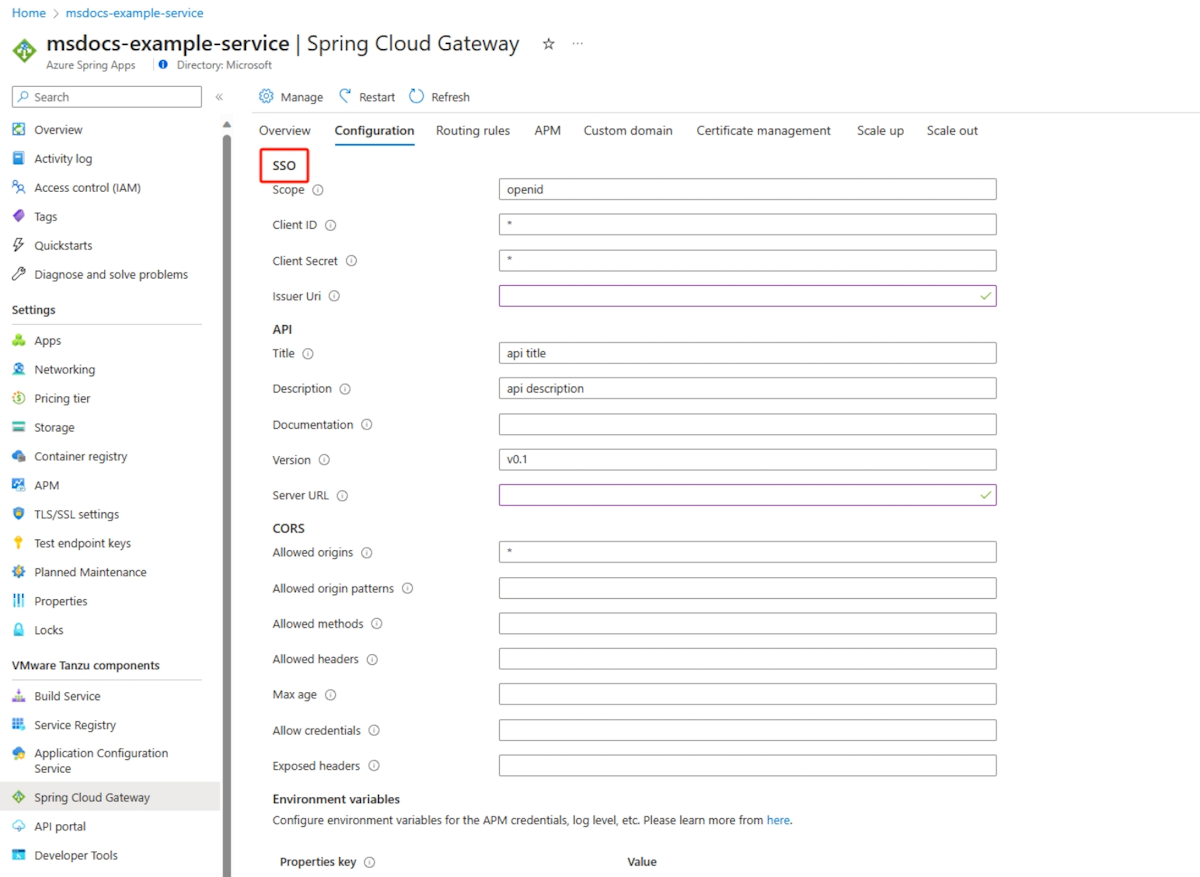Show info tooltip for Properties key

coord(369,862)
